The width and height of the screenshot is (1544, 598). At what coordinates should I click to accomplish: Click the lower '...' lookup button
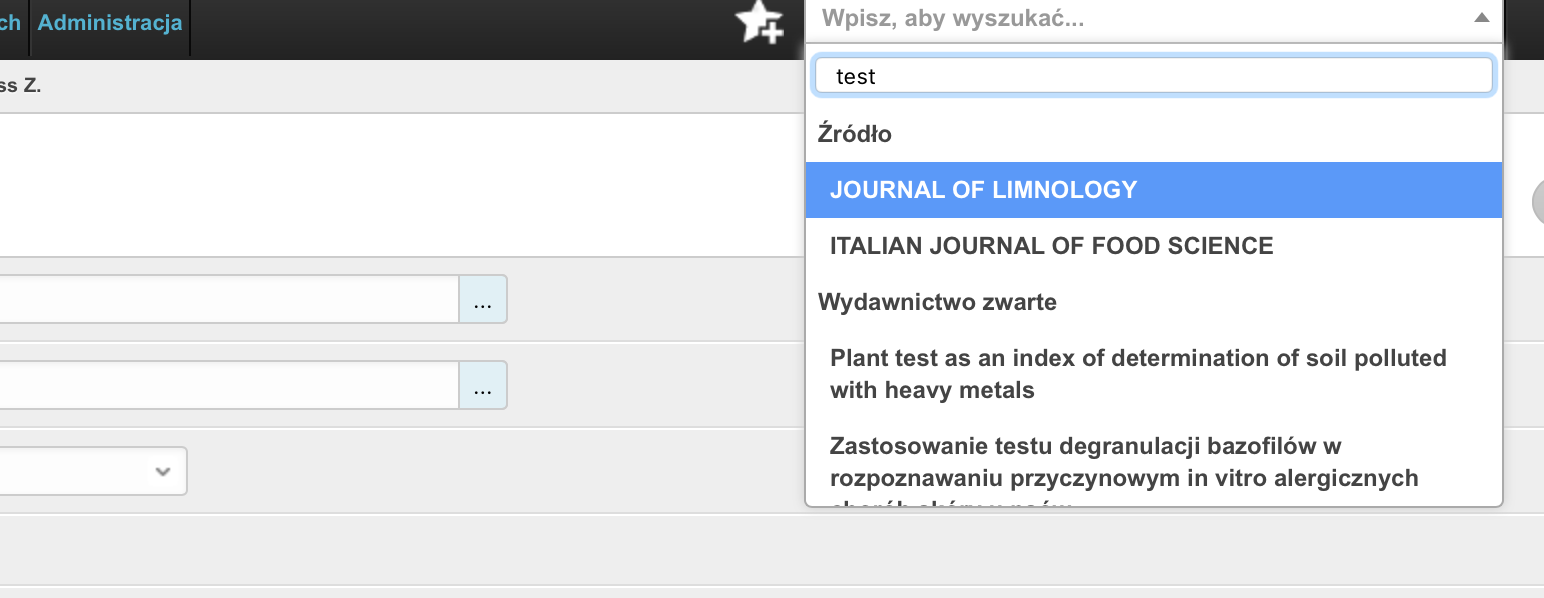(x=483, y=385)
